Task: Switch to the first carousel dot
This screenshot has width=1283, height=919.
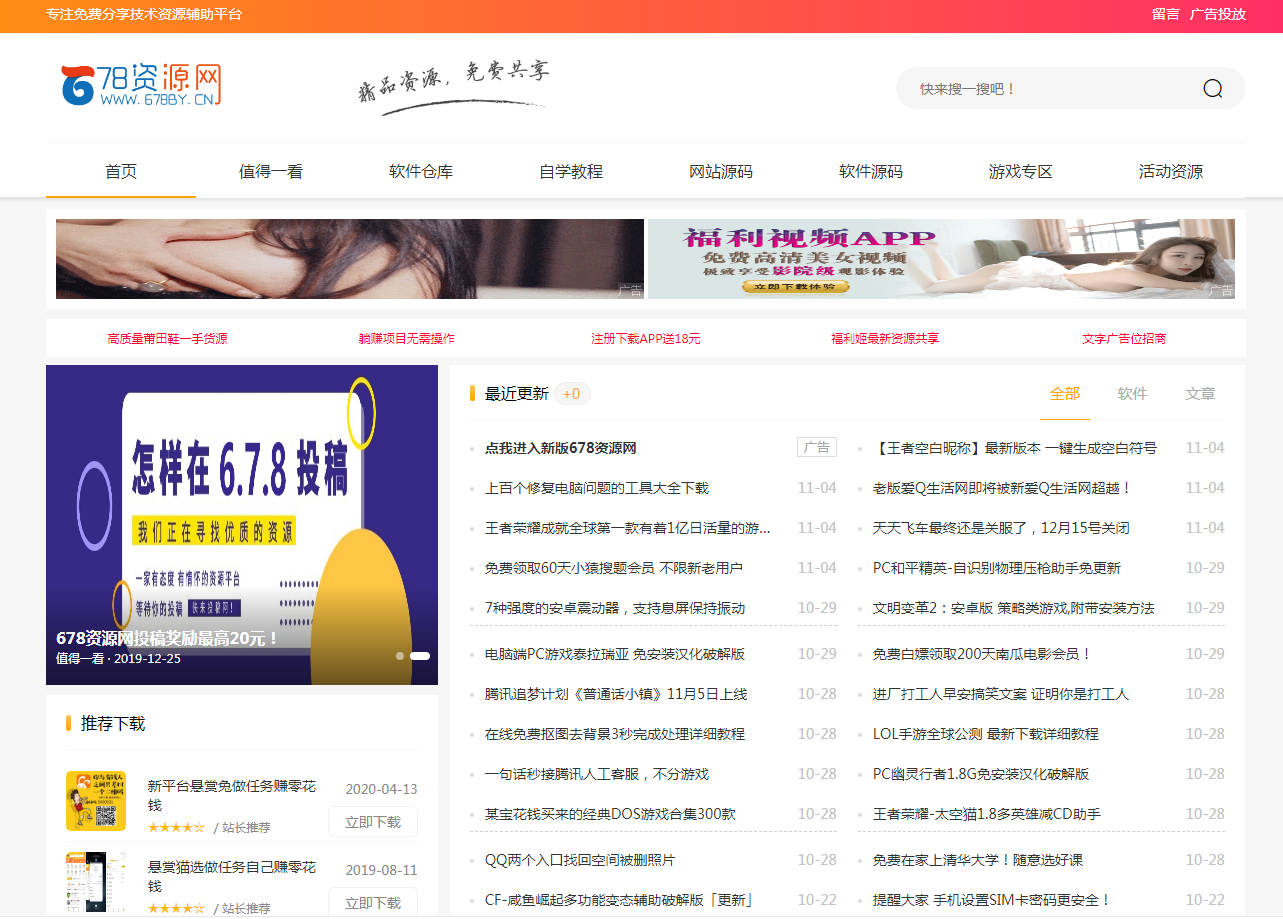Action: [400, 656]
